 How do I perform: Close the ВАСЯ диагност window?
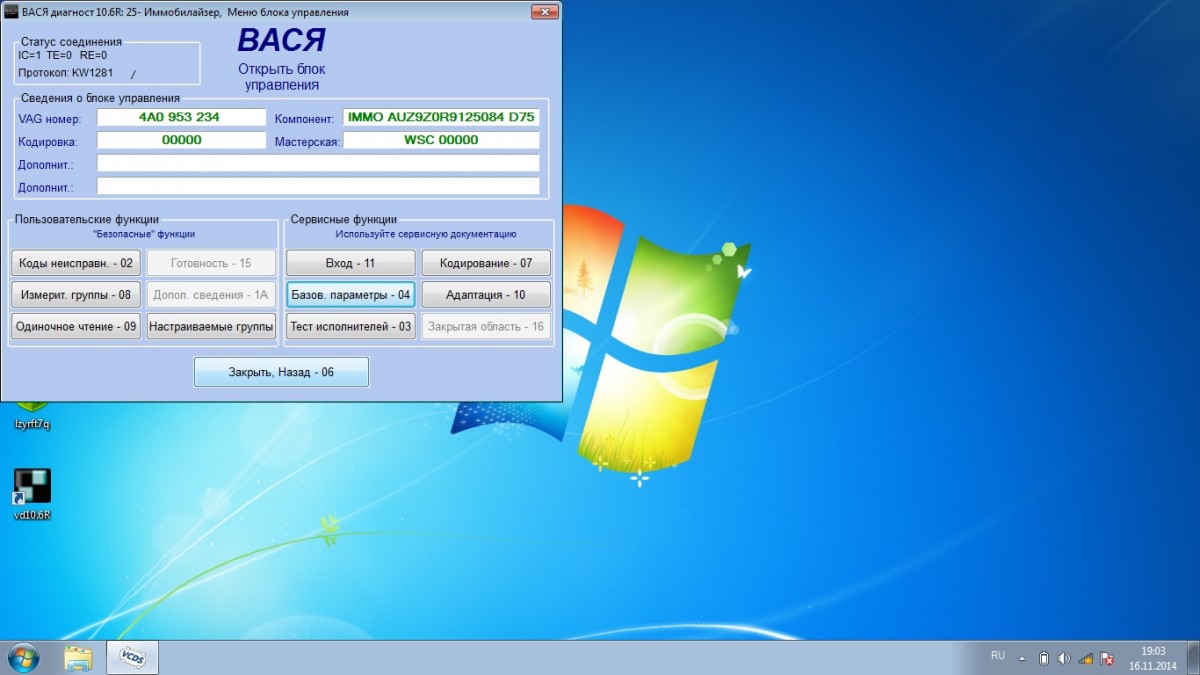coord(544,11)
